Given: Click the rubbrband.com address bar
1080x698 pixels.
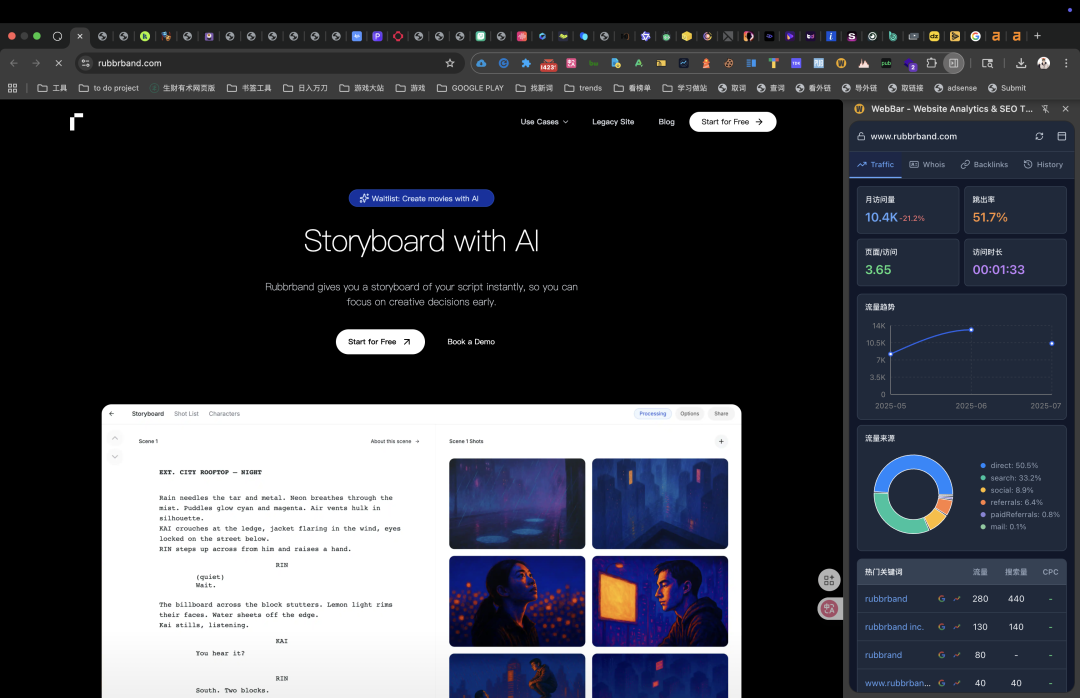Looking at the screenshot, I should pyautogui.click(x=269, y=63).
